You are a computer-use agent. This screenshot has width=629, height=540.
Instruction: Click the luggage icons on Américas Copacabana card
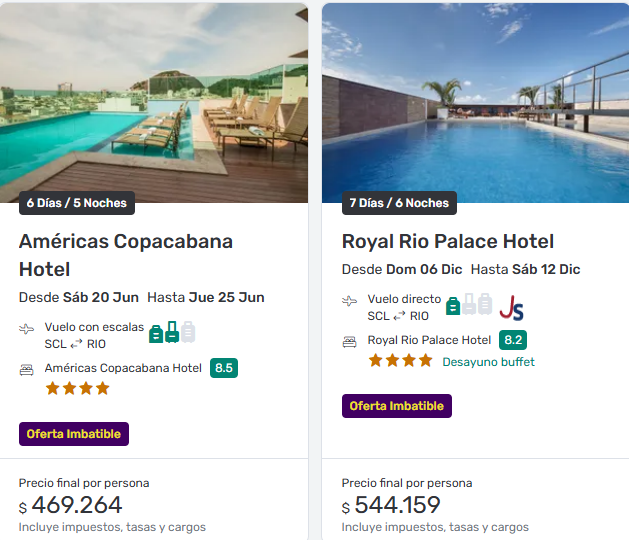click(171, 332)
